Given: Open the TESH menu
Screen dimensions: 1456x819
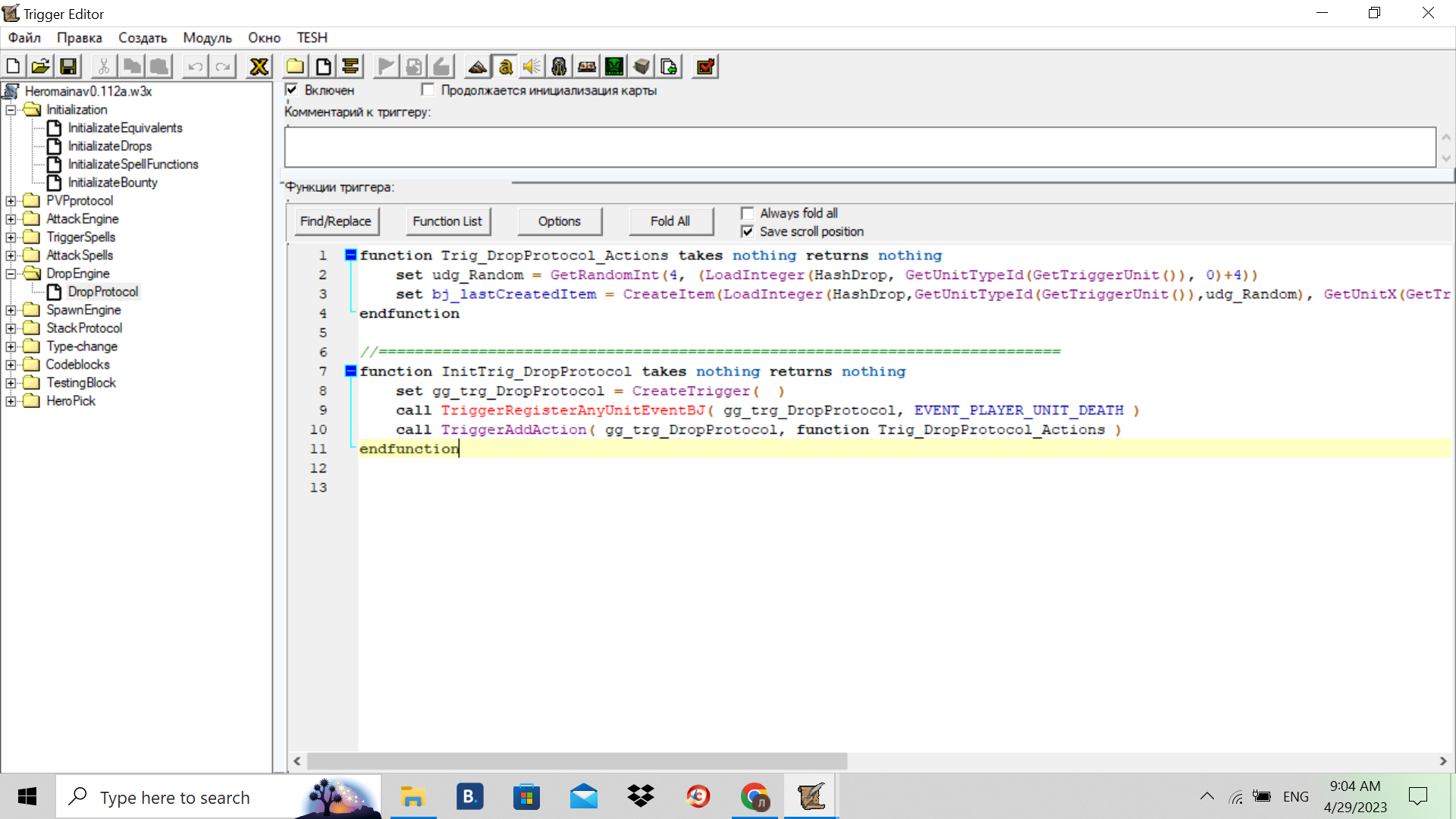Looking at the screenshot, I should click(x=312, y=38).
